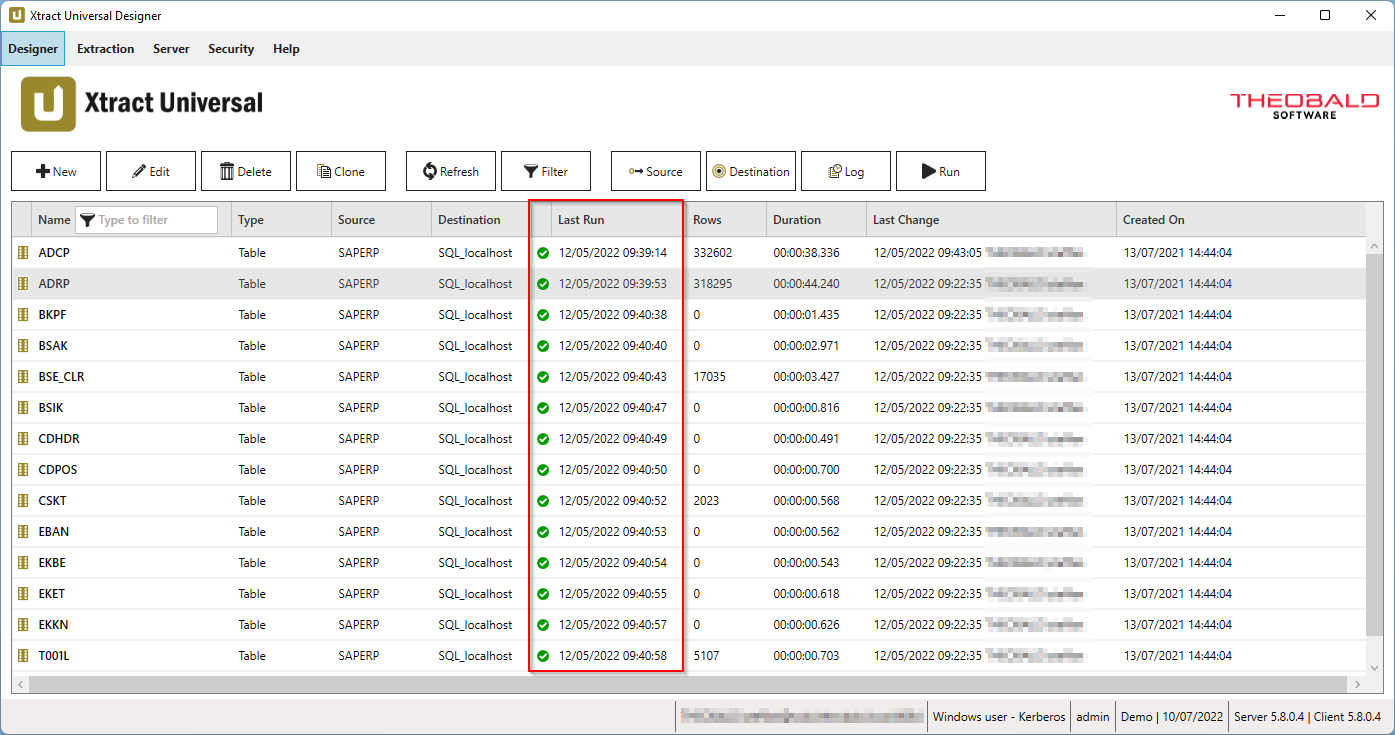Viewport: 1395px width, 735px height.
Task: Click the table icon of EKET row
Action: coord(23,594)
